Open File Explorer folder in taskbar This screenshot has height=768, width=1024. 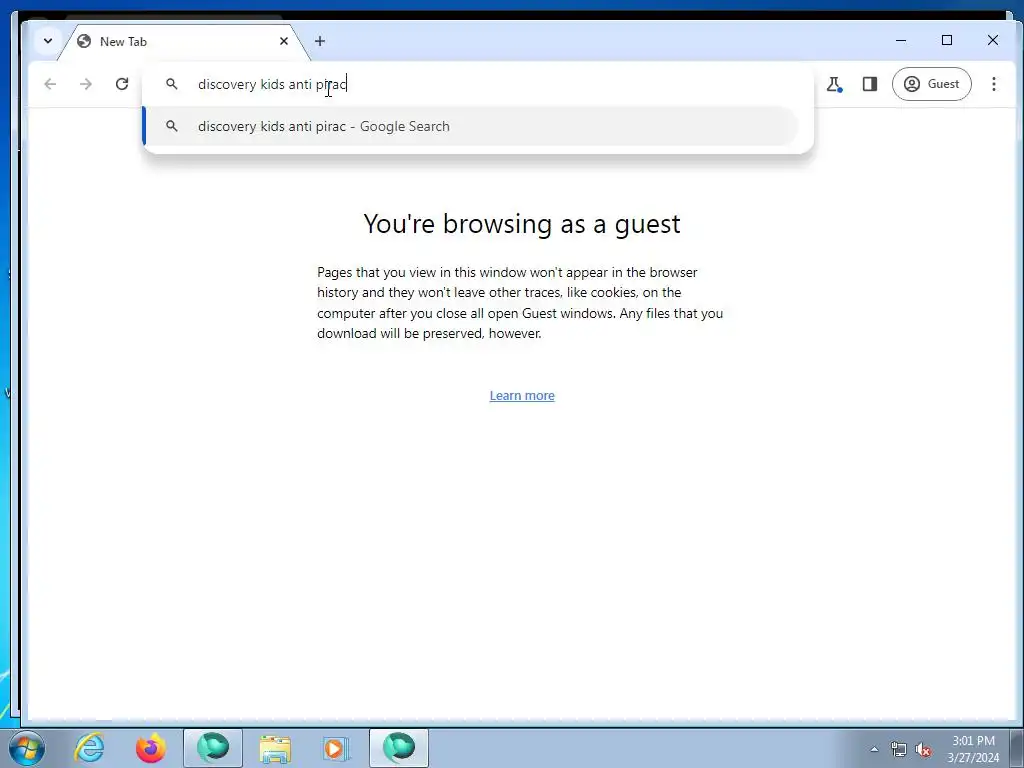point(275,748)
